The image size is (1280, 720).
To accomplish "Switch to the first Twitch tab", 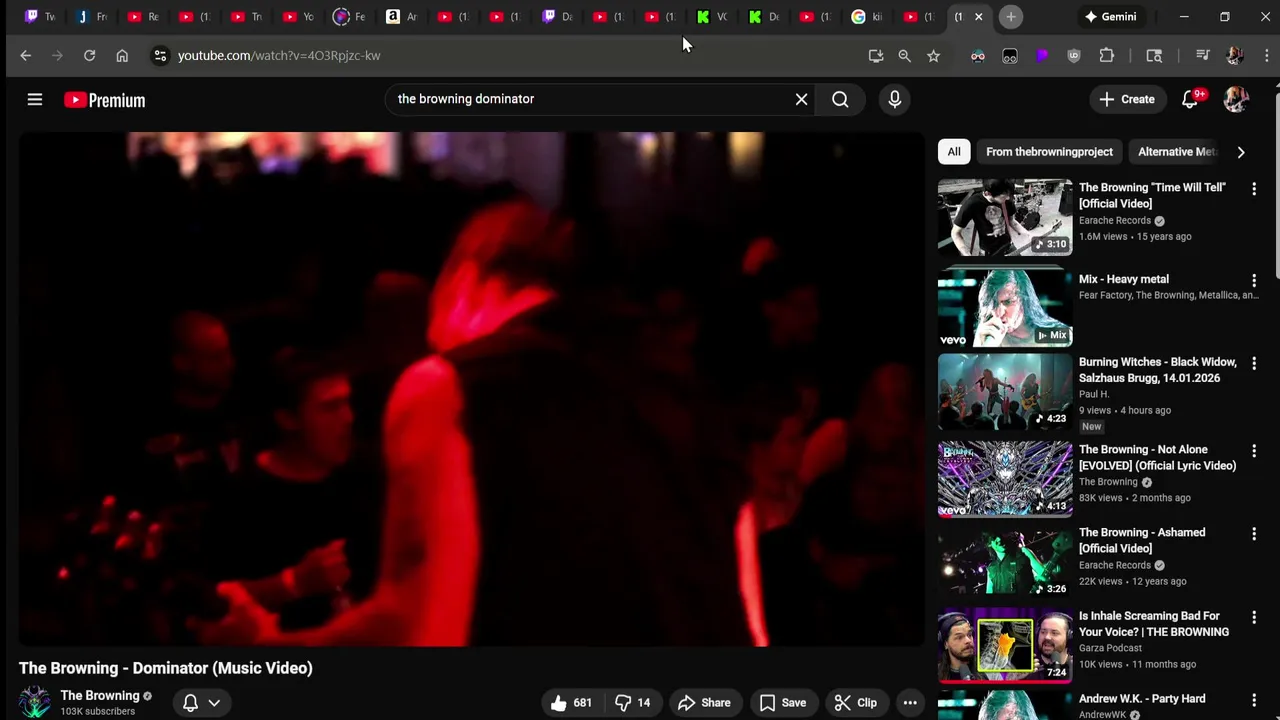I will point(41,17).
